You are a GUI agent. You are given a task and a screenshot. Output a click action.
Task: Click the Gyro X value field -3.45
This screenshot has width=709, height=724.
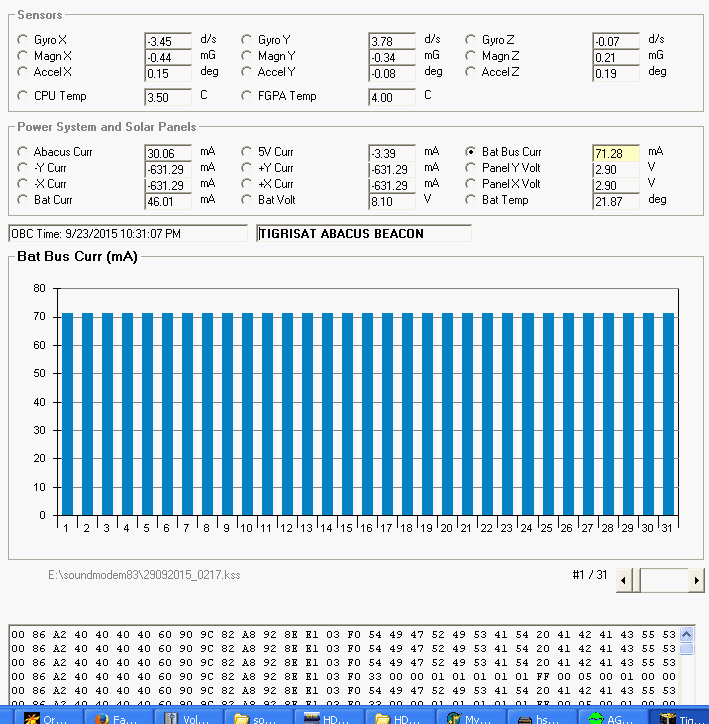(x=168, y=41)
